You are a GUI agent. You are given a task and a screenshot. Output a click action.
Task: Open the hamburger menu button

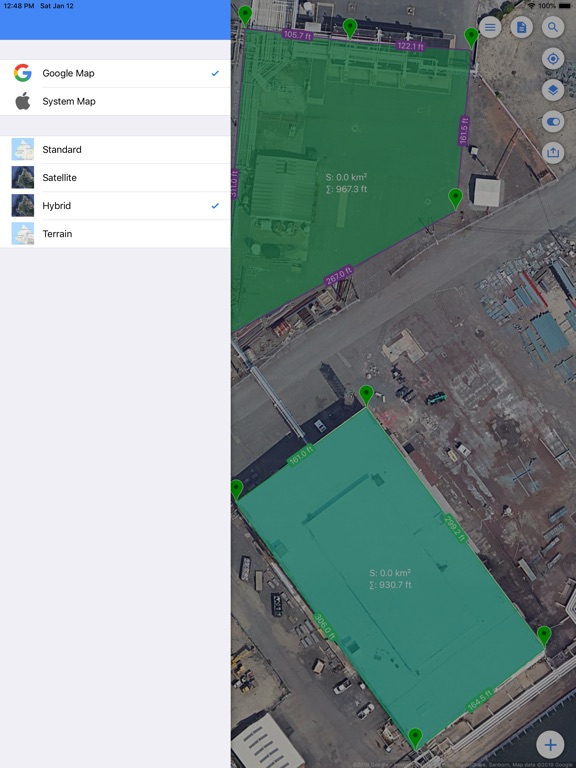point(490,27)
